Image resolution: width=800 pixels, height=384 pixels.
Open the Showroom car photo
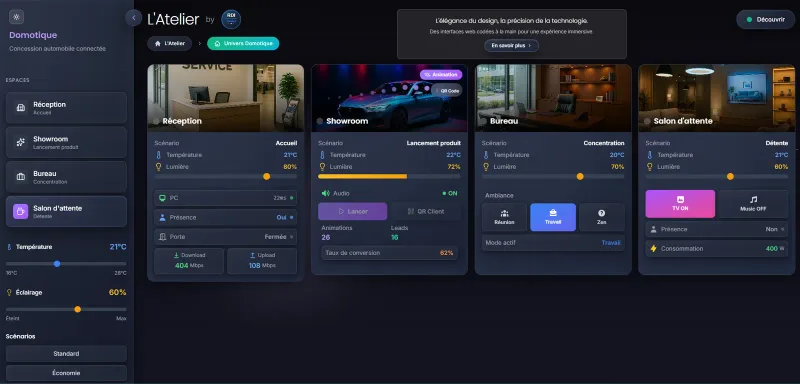[389, 98]
